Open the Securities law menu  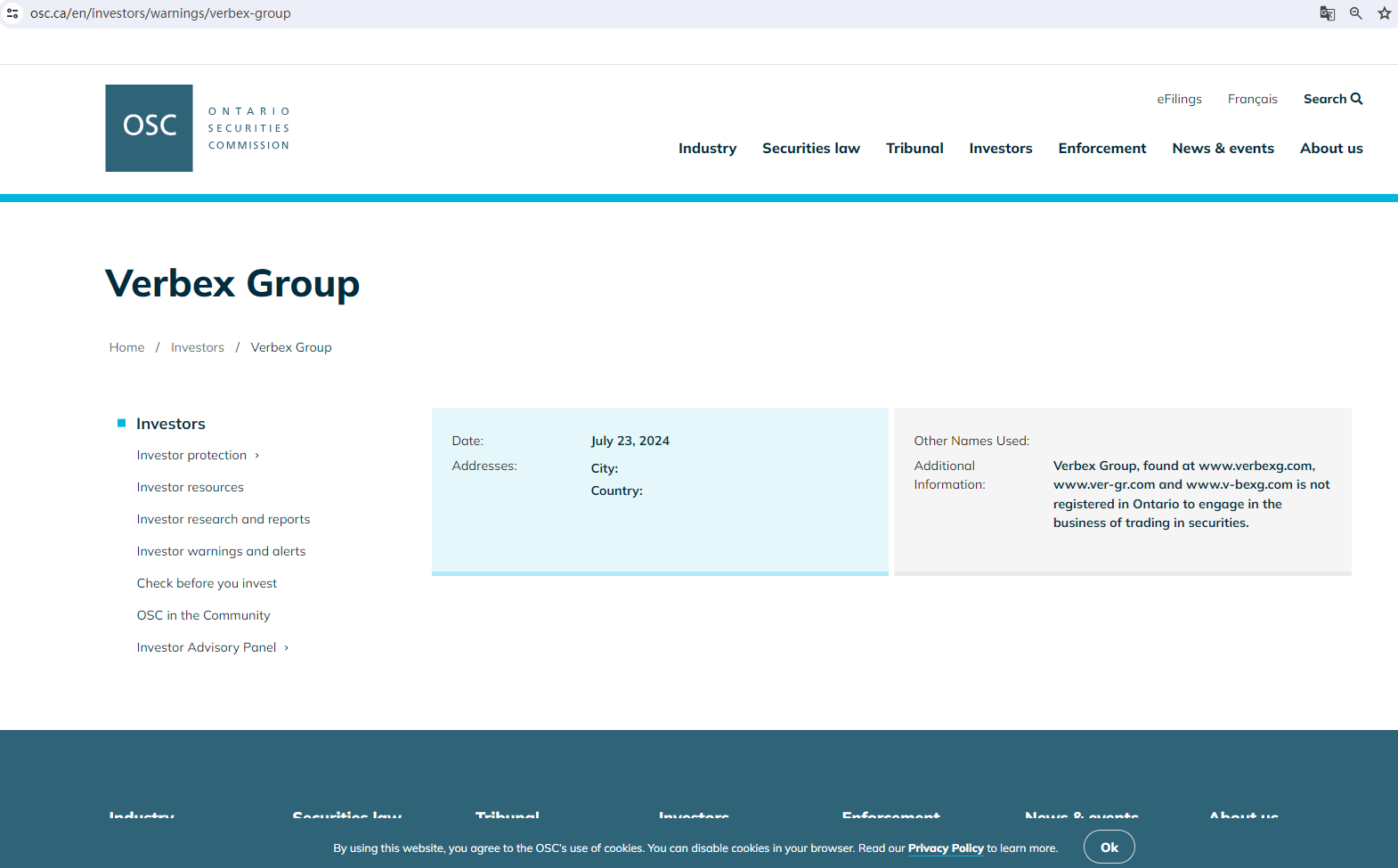[x=810, y=149]
